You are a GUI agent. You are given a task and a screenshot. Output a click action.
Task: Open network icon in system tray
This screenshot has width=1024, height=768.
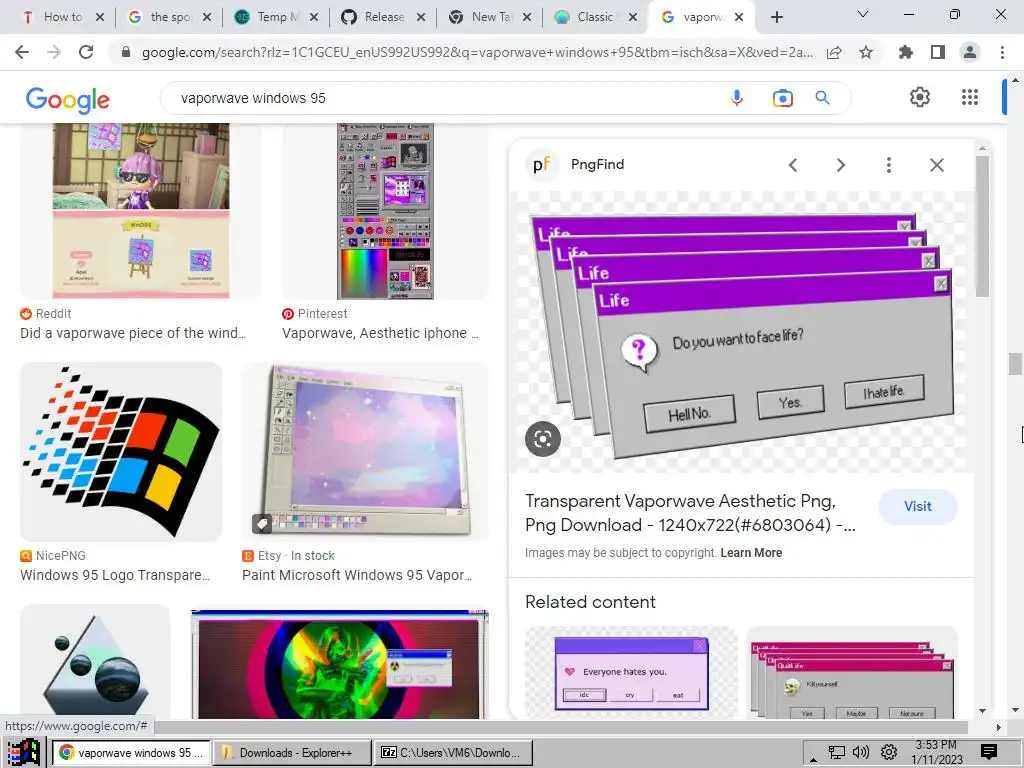point(837,752)
